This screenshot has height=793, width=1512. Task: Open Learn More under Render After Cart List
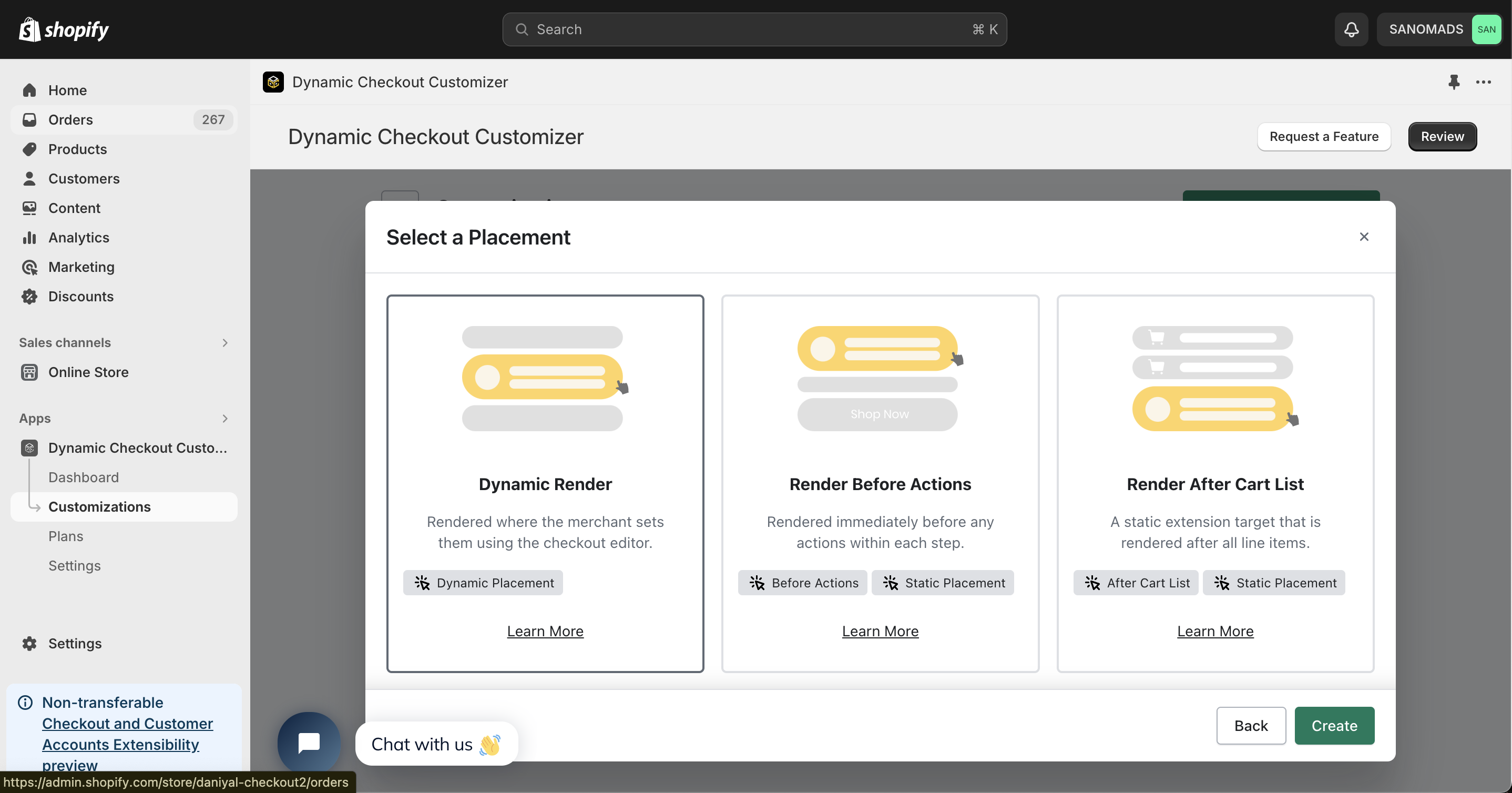click(x=1215, y=631)
